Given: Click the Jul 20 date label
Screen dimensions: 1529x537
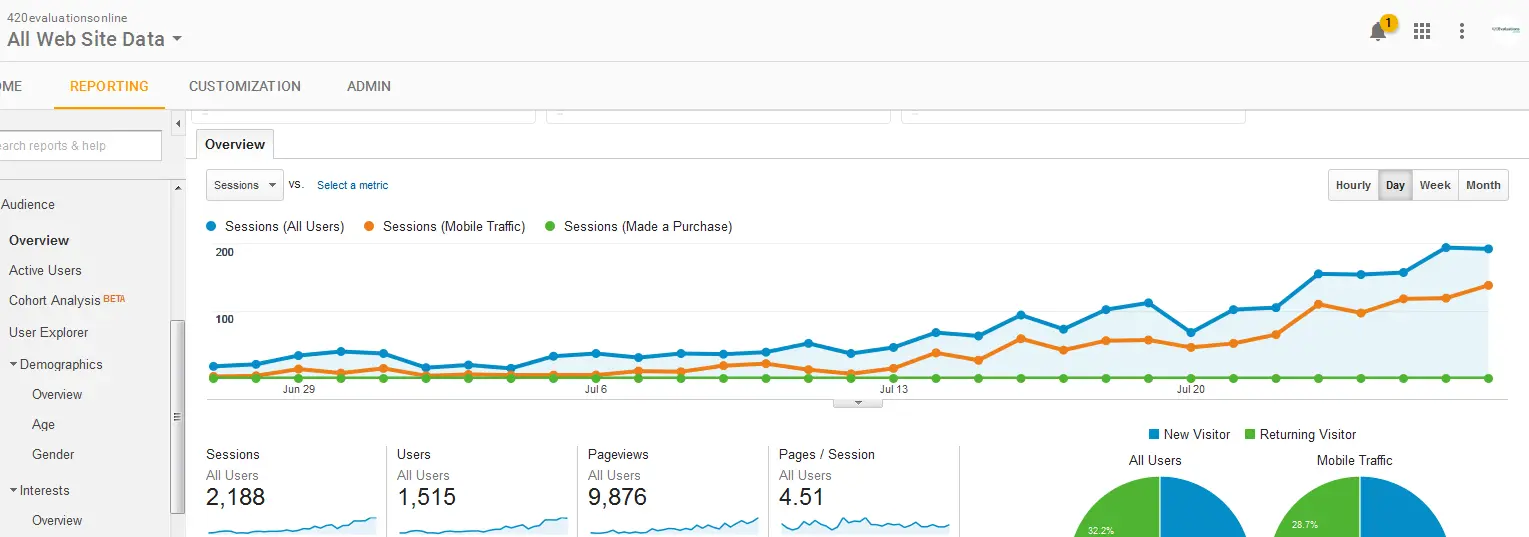Looking at the screenshot, I should (1190, 390).
